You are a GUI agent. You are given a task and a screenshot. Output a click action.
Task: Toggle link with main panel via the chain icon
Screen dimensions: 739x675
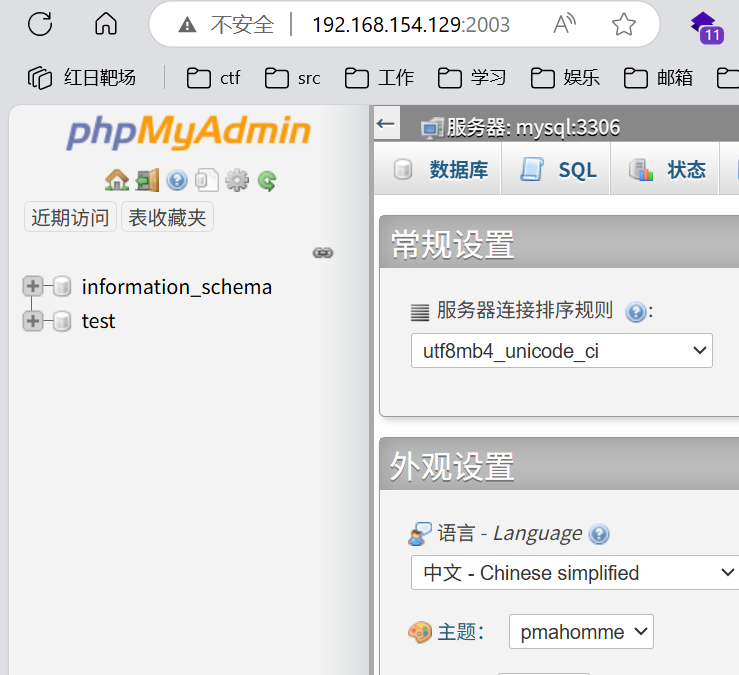point(323,253)
